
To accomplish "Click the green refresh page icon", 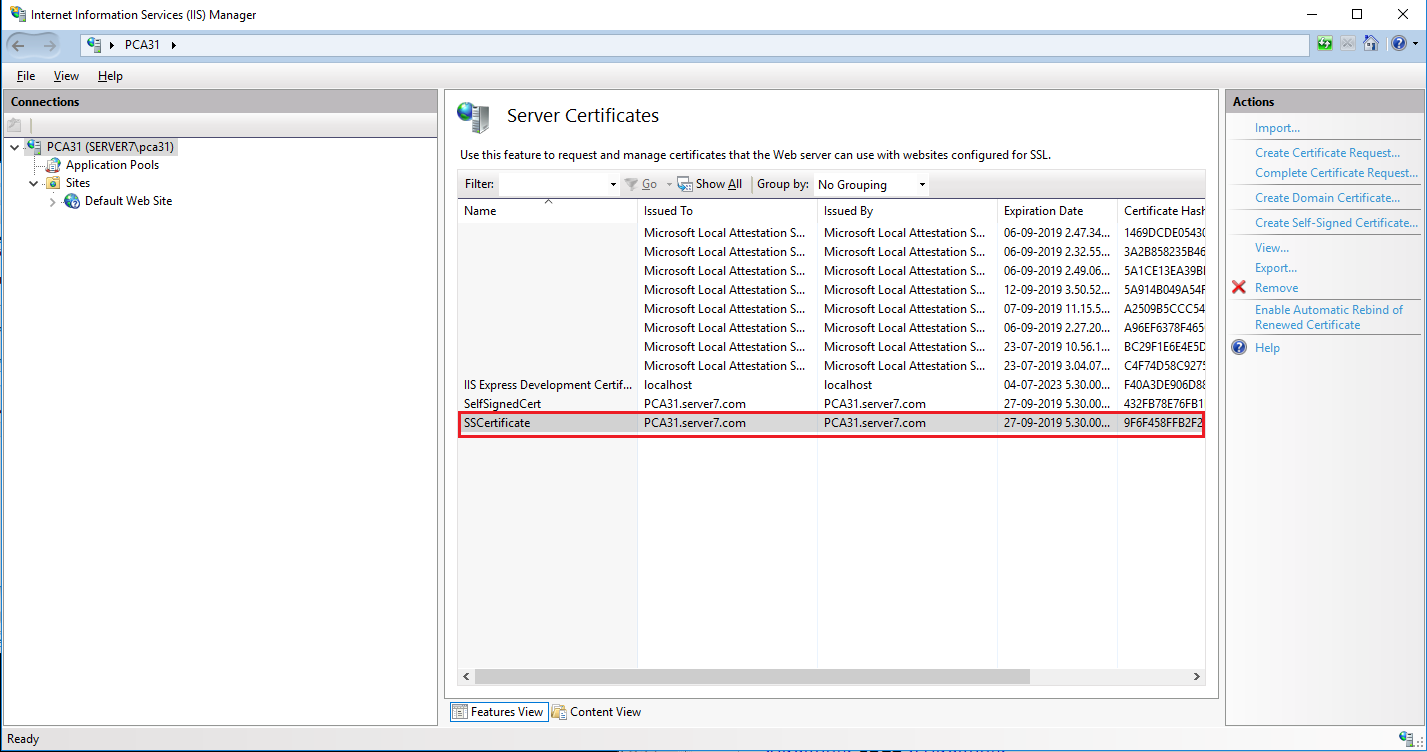I will pos(1325,44).
